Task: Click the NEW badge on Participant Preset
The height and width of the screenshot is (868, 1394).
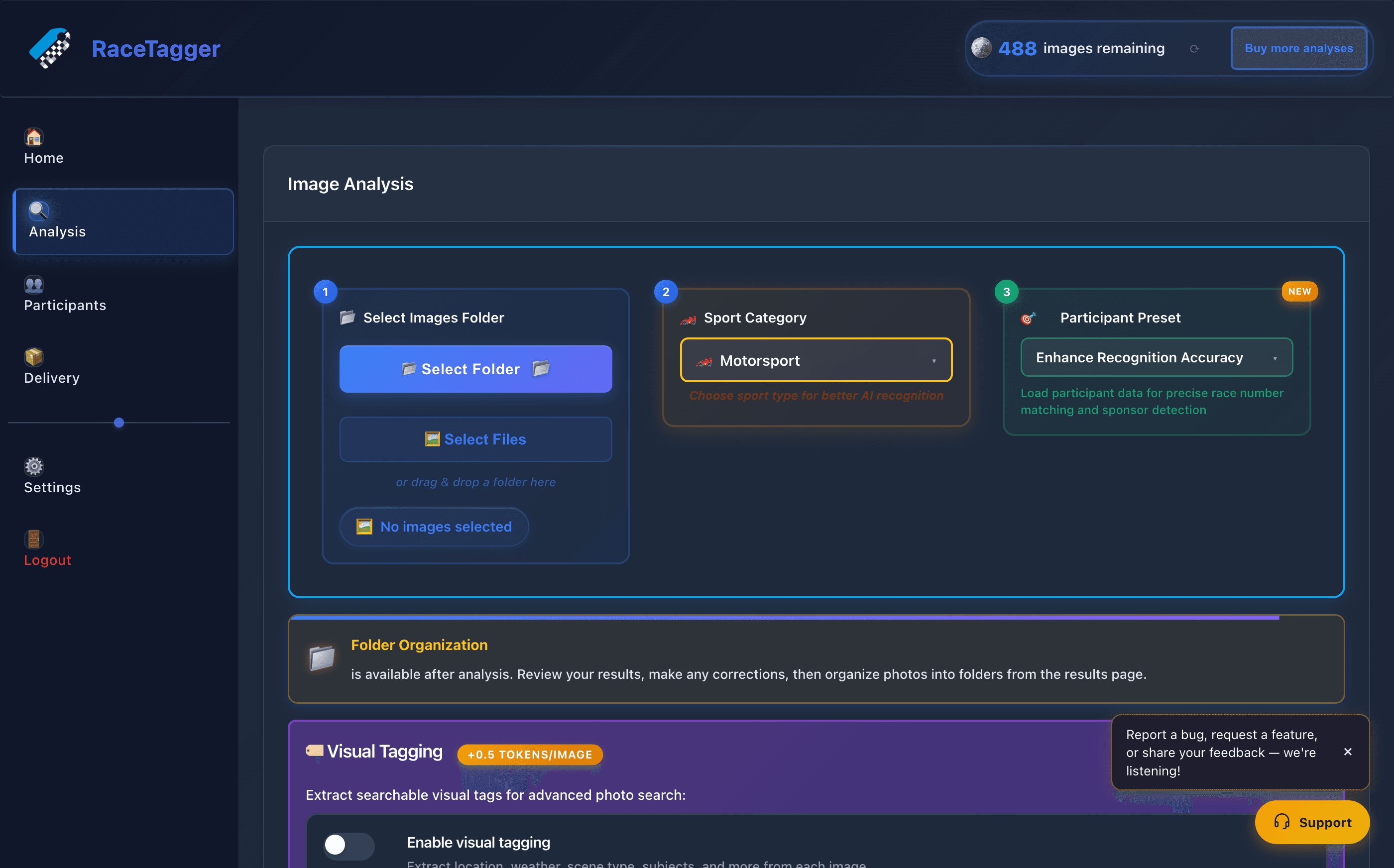Action: pyautogui.click(x=1299, y=292)
